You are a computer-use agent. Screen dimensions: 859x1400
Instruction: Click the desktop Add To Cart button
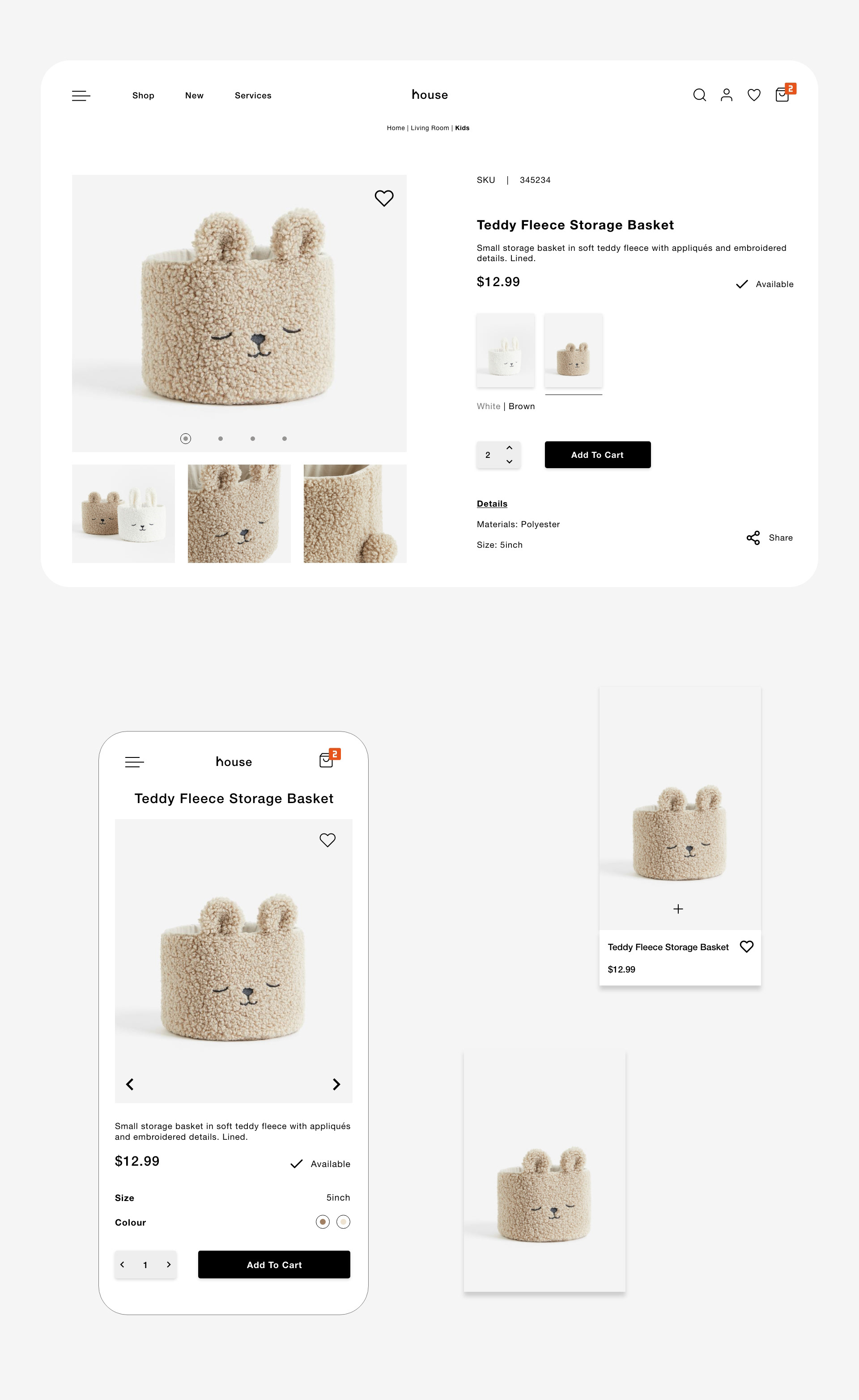point(597,455)
